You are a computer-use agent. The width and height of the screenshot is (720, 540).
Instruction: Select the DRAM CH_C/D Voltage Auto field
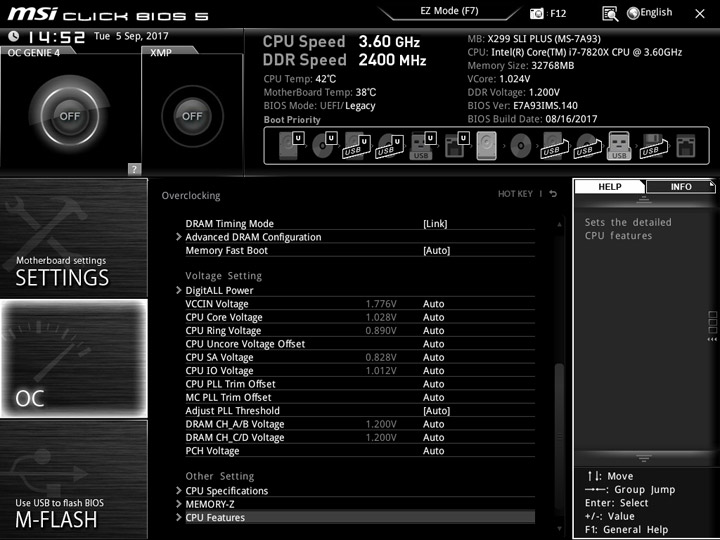pos(433,437)
